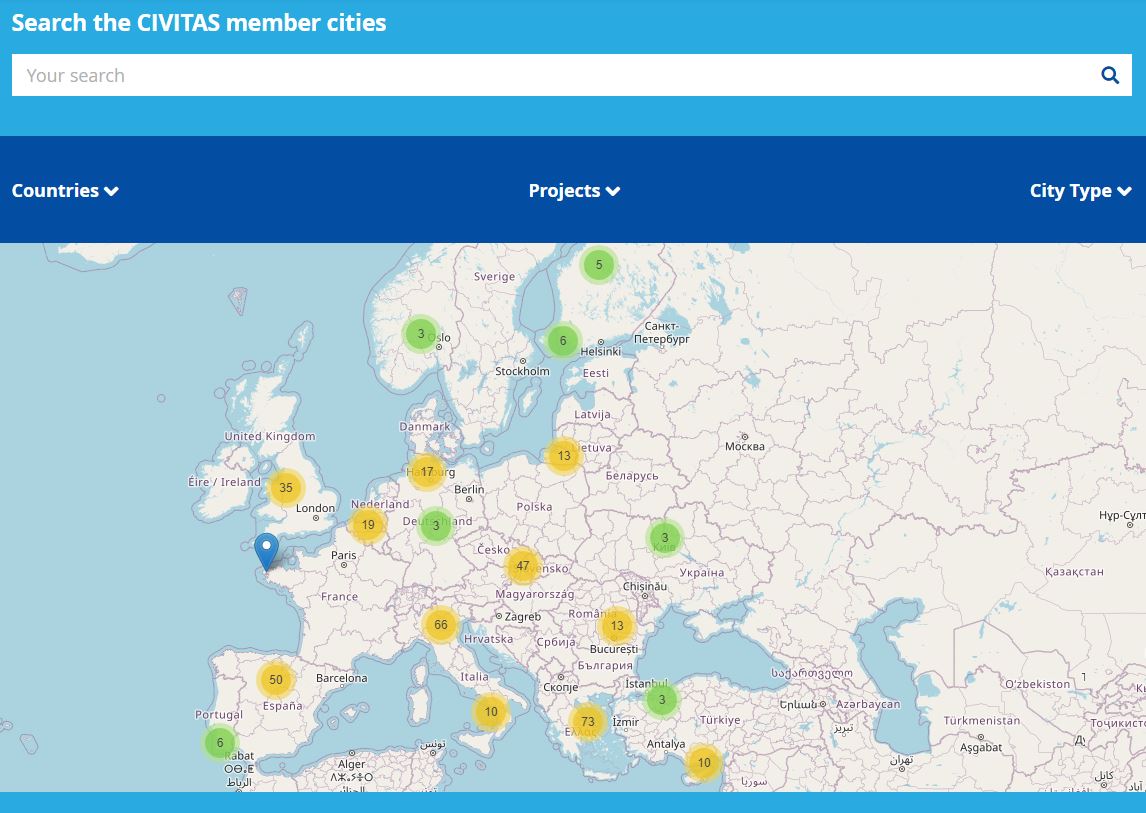Open the green cluster 3 near İstanbul
The image size is (1146, 813).
point(661,700)
